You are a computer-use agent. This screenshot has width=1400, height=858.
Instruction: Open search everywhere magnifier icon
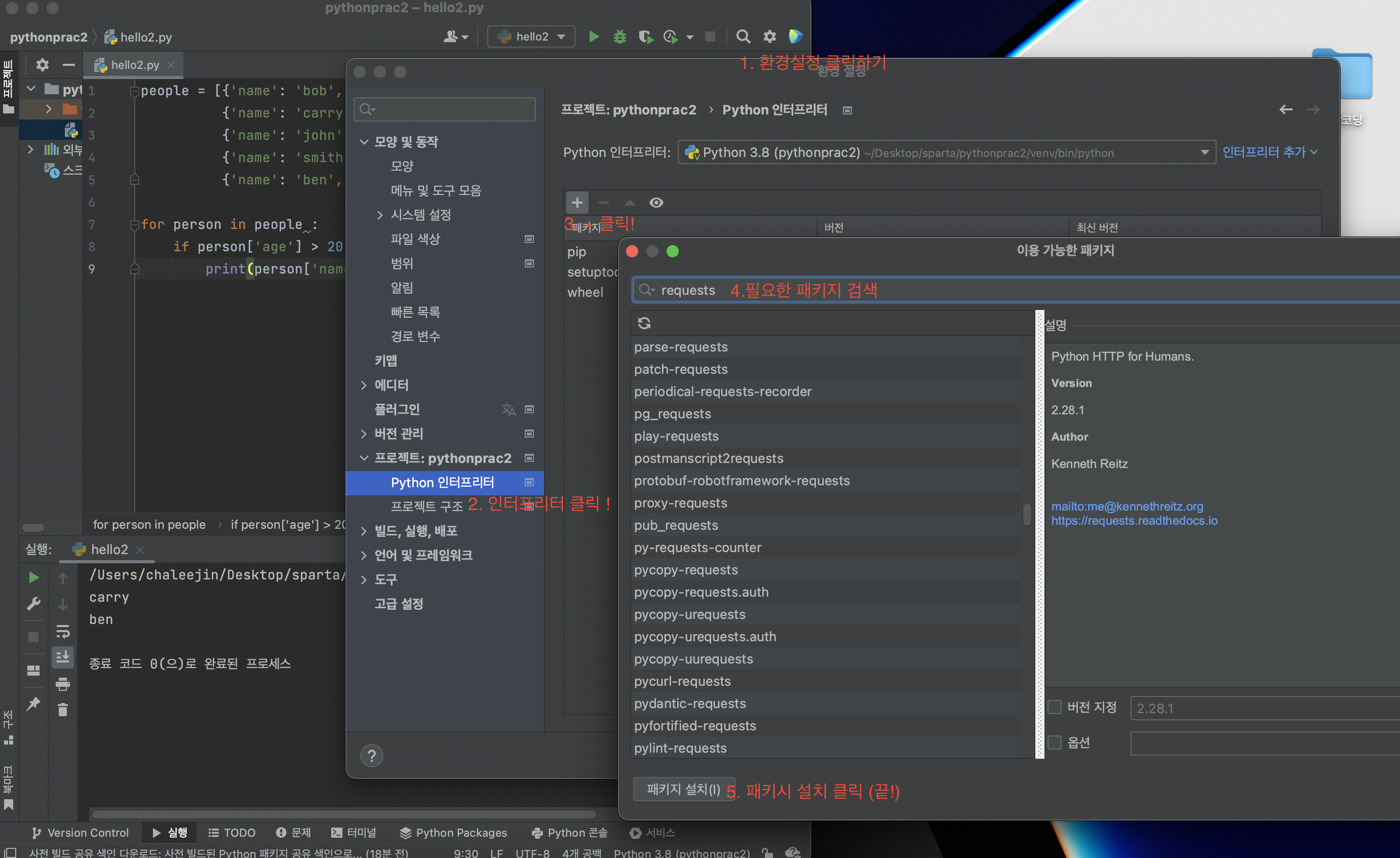coord(743,37)
